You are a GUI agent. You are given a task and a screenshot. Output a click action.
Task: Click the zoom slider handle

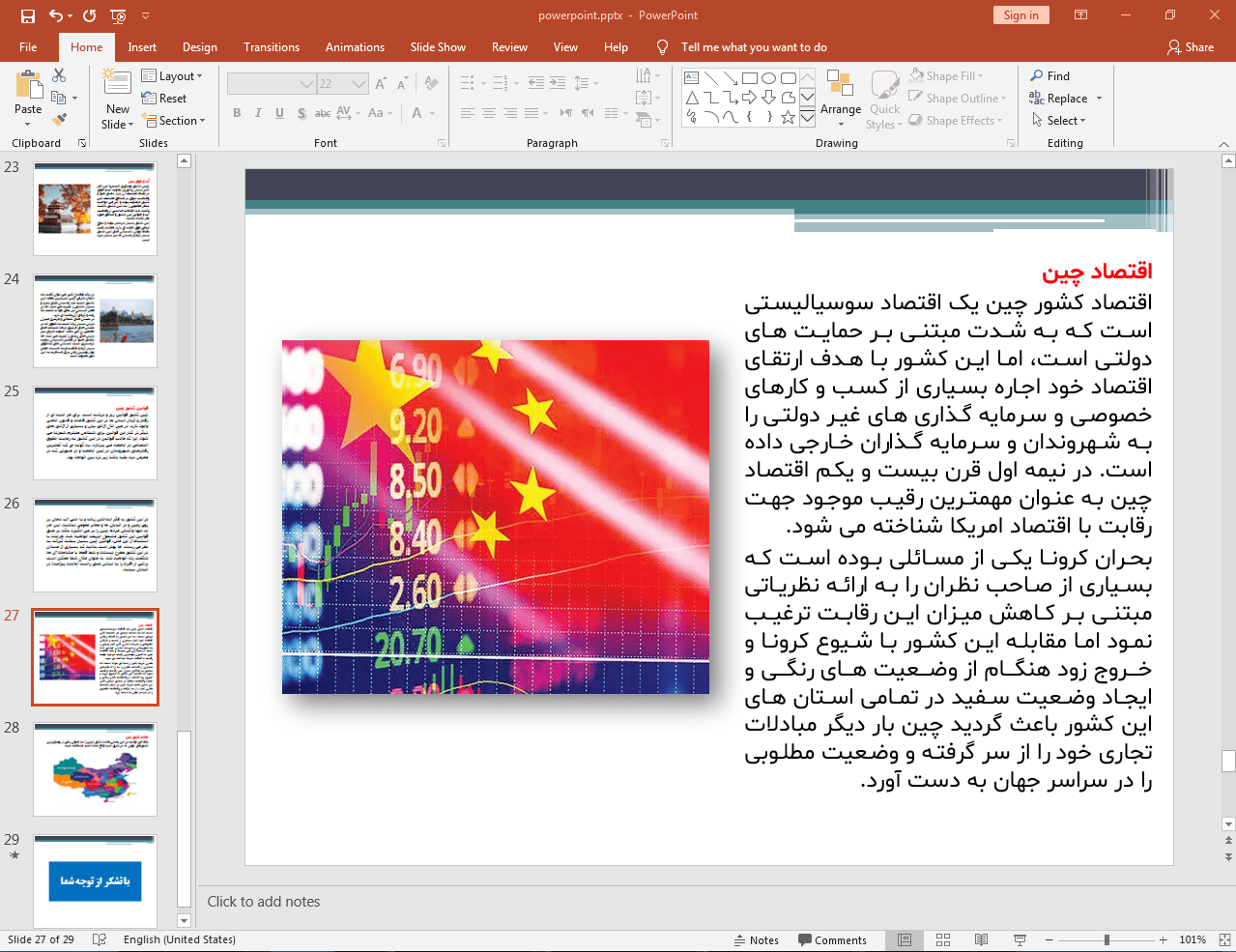[x=1107, y=939]
